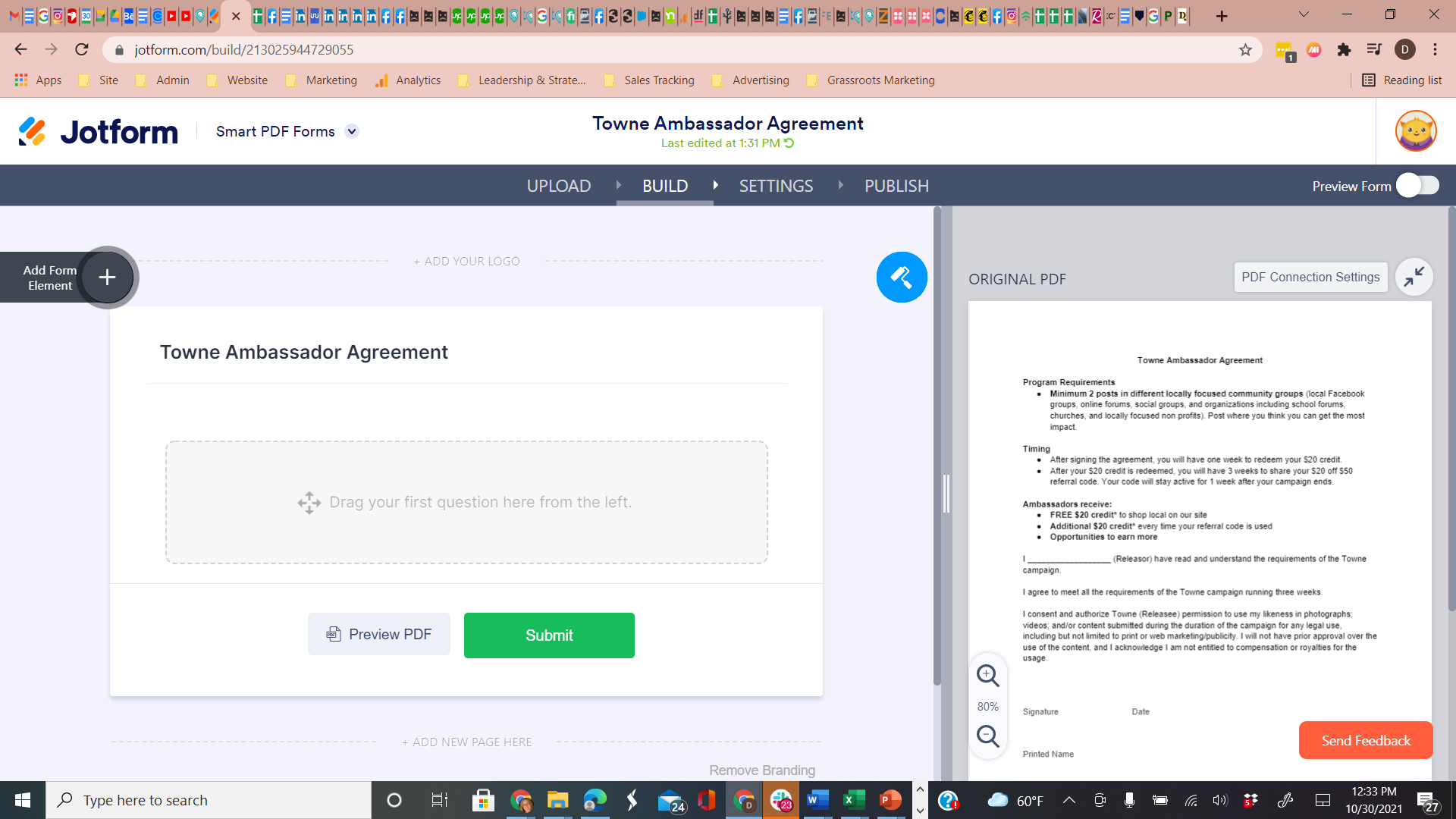Revert form using the undo history icon
This screenshot has height=819, width=1456.
(x=789, y=143)
